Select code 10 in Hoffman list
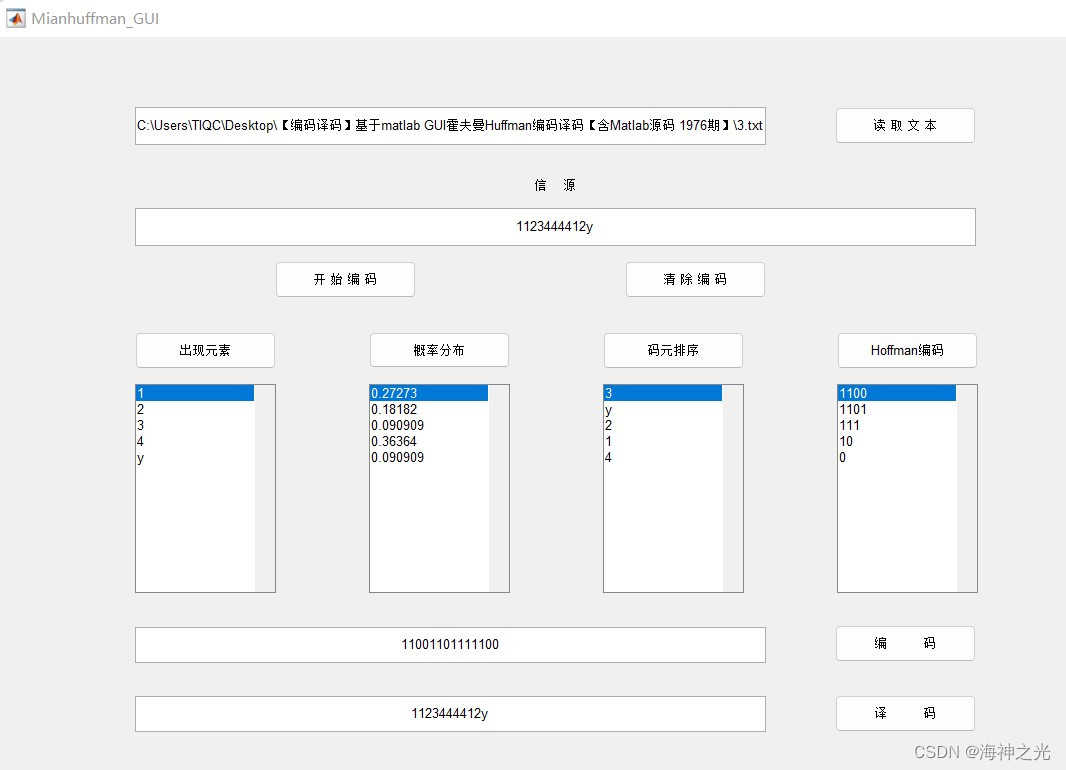This screenshot has width=1066, height=770. coord(897,441)
